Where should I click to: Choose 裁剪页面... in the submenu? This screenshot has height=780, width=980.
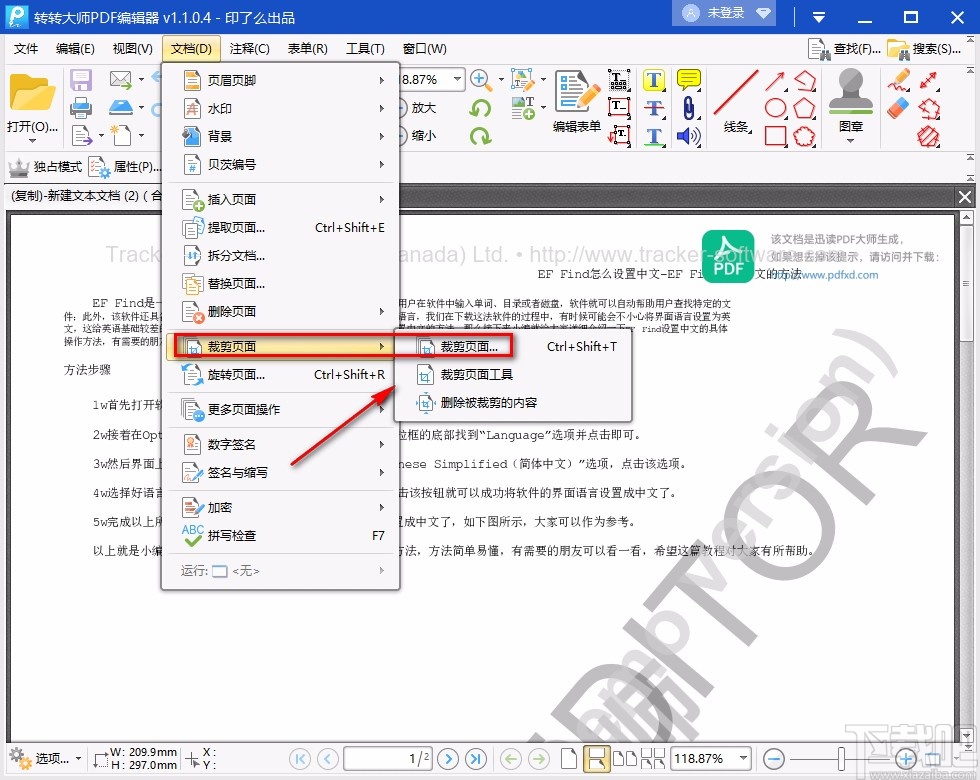coord(514,346)
